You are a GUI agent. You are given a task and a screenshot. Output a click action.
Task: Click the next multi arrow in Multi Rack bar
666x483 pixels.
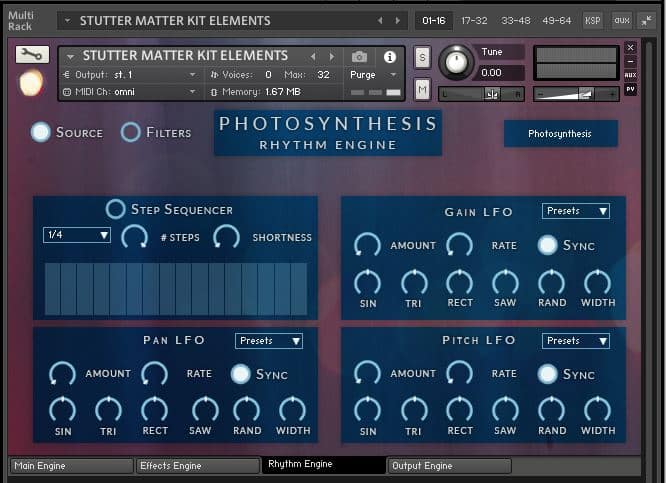pyautogui.click(x=398, y=20)
